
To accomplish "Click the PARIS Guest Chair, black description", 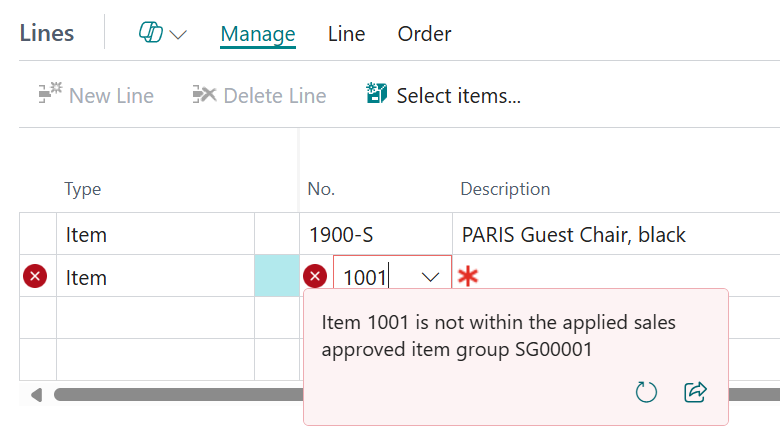I will [x=574, y=235].
